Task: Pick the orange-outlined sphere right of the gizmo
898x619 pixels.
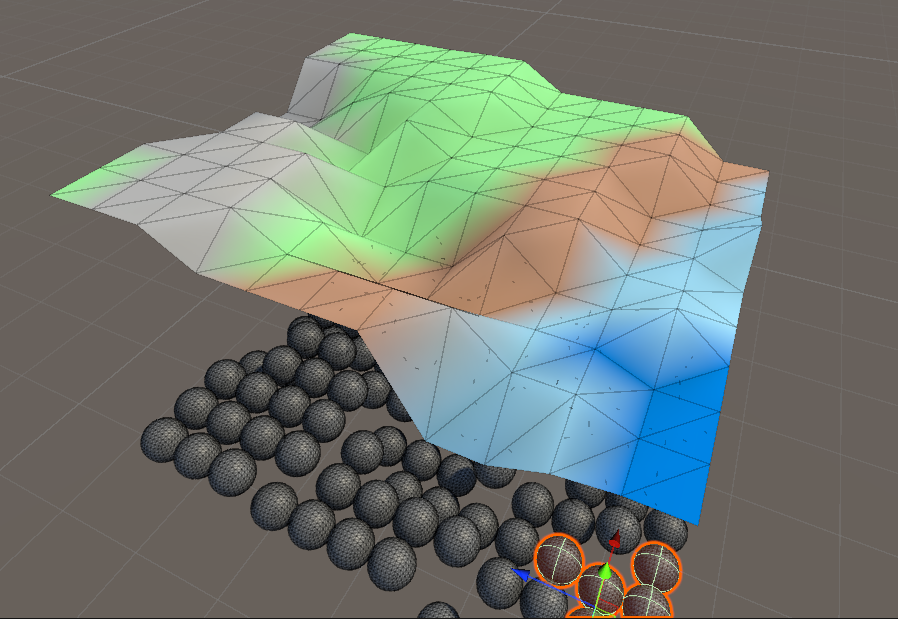Action: [657, 567]
